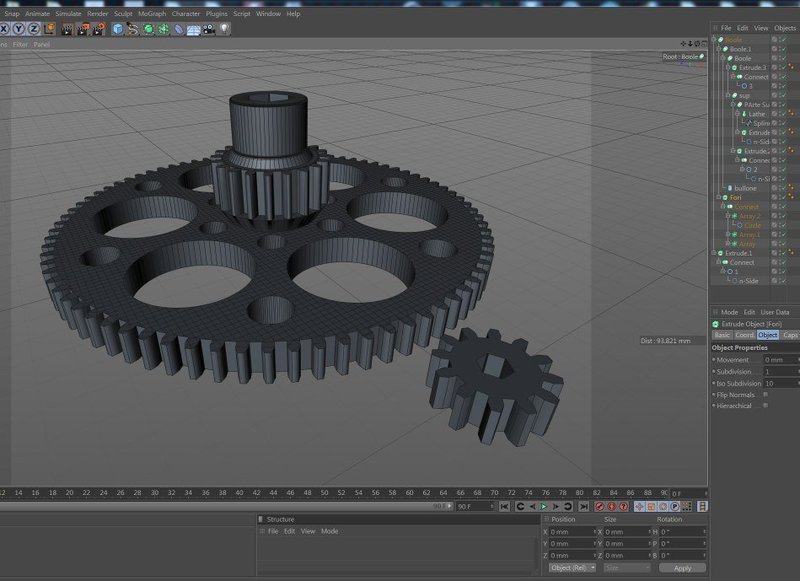
Task: Render view with clapperboard icon
Action: [67, 29]
